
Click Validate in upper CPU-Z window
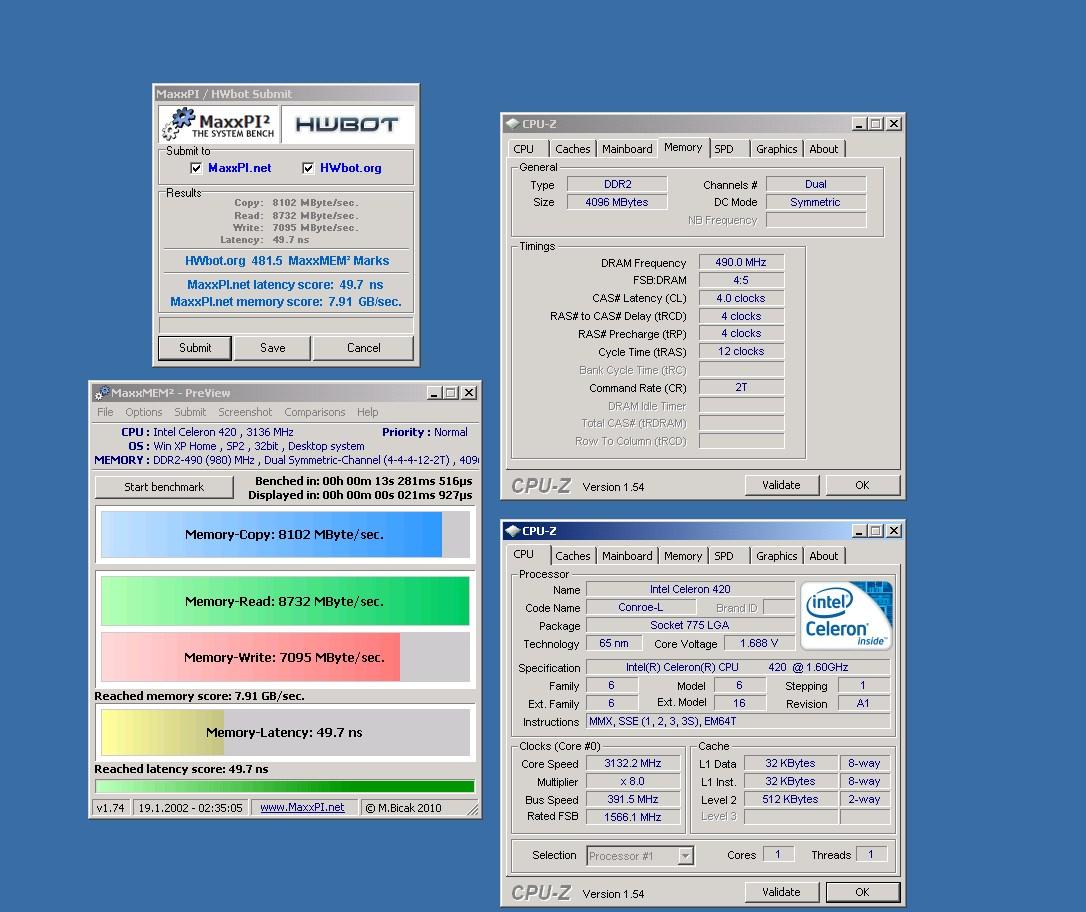point(781,485)
